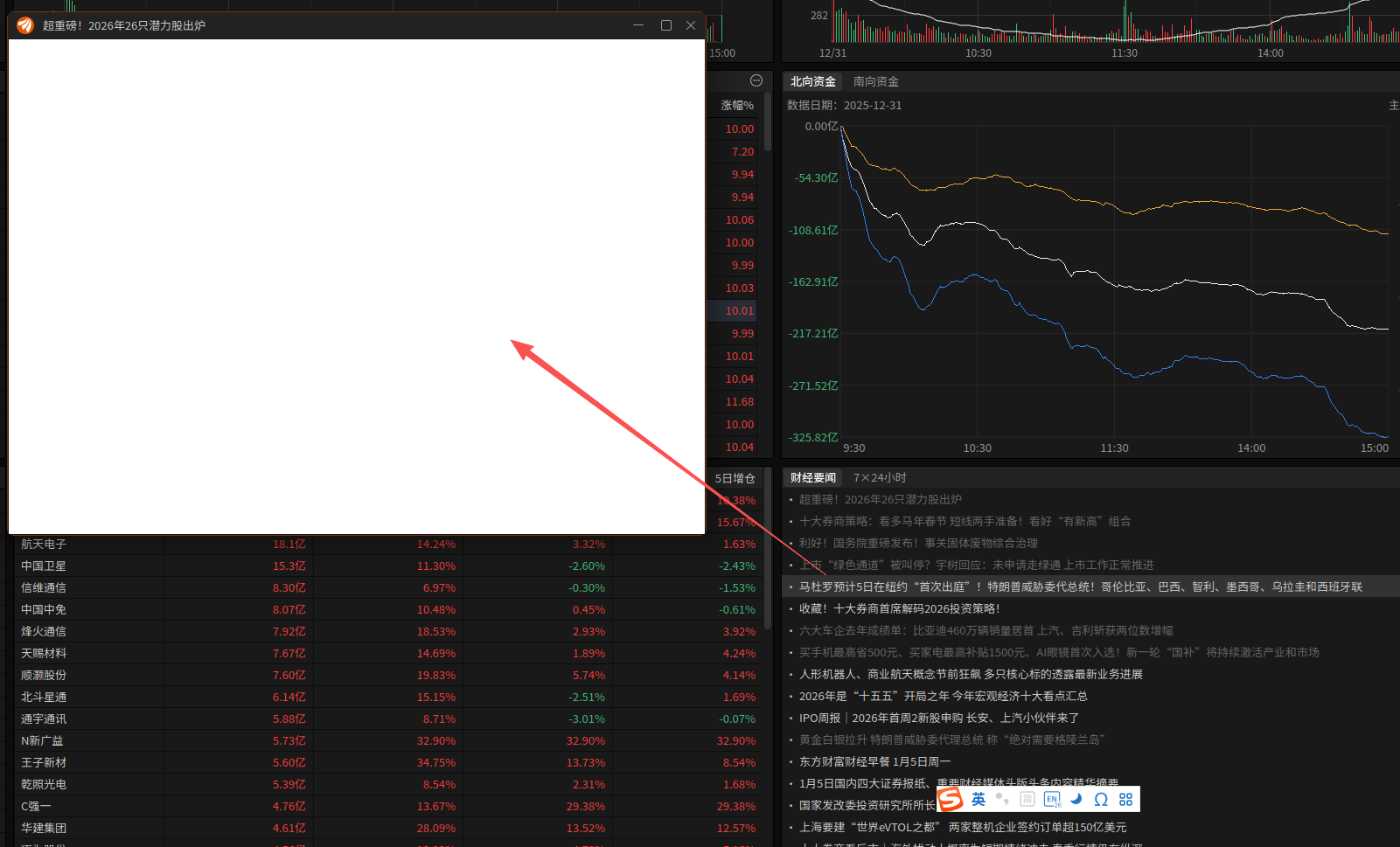Open news '上海要建世界eVTOL之都'
The width and height of the screenshot is (1400, 847).
coord(963,827)
